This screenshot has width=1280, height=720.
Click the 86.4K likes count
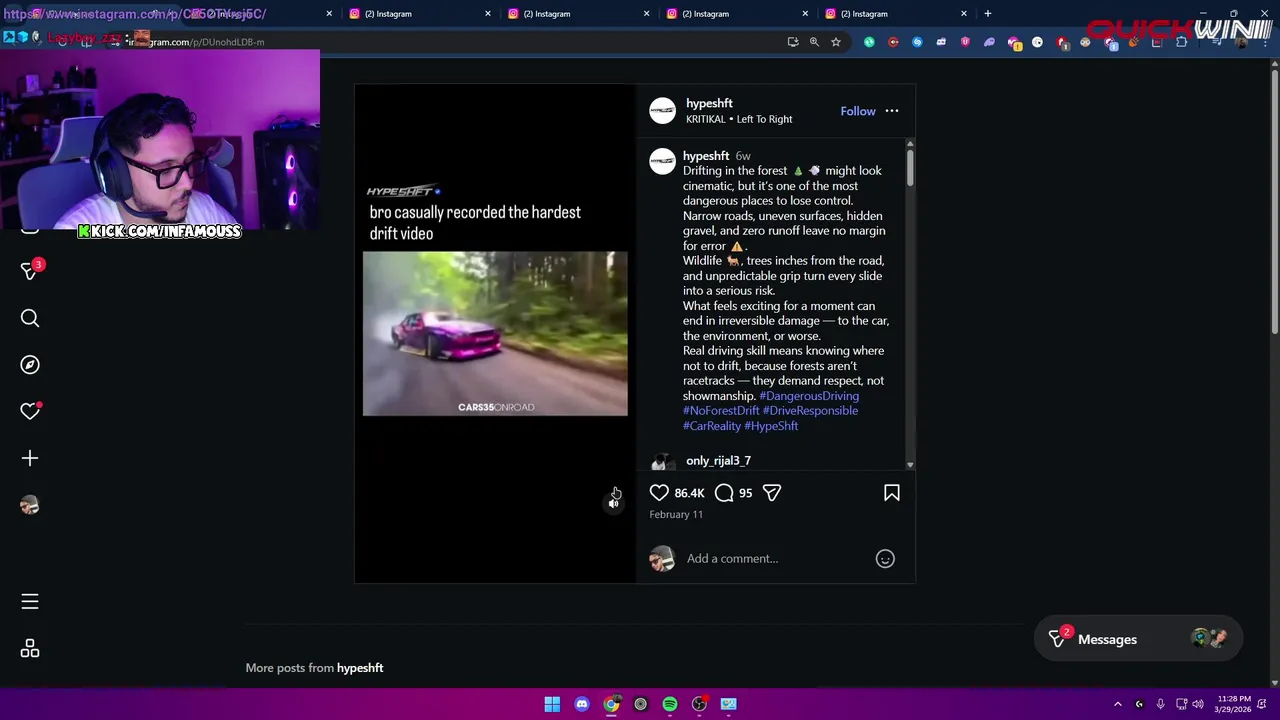click(x=689, y=493)
